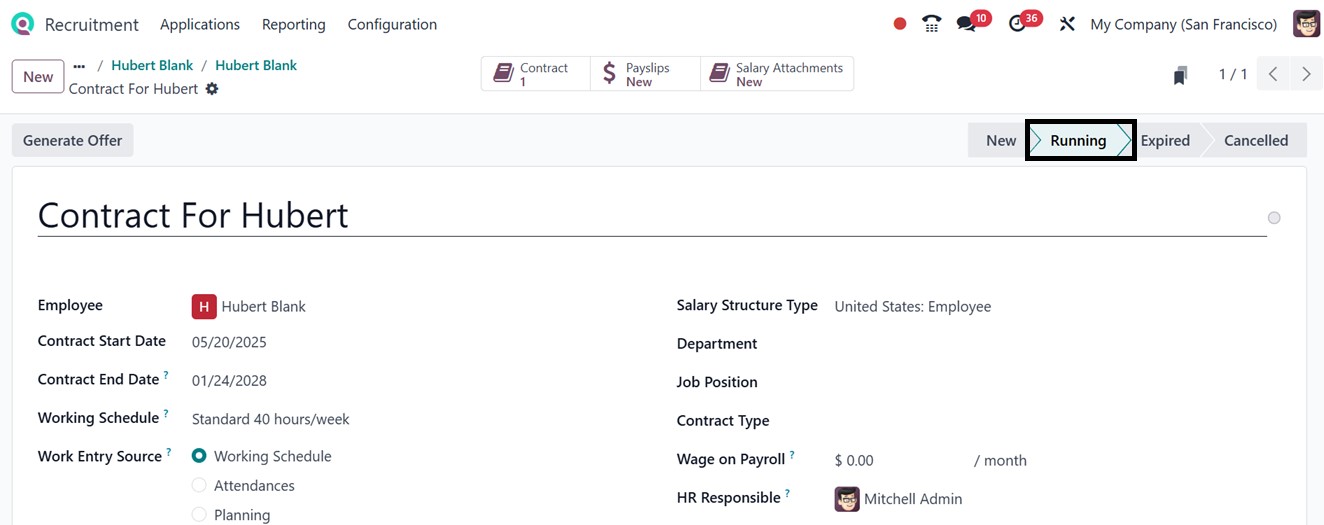Screen dimensions: 1324x525
Task: Open the gear actions menu icon
Action: coord(212,89)
